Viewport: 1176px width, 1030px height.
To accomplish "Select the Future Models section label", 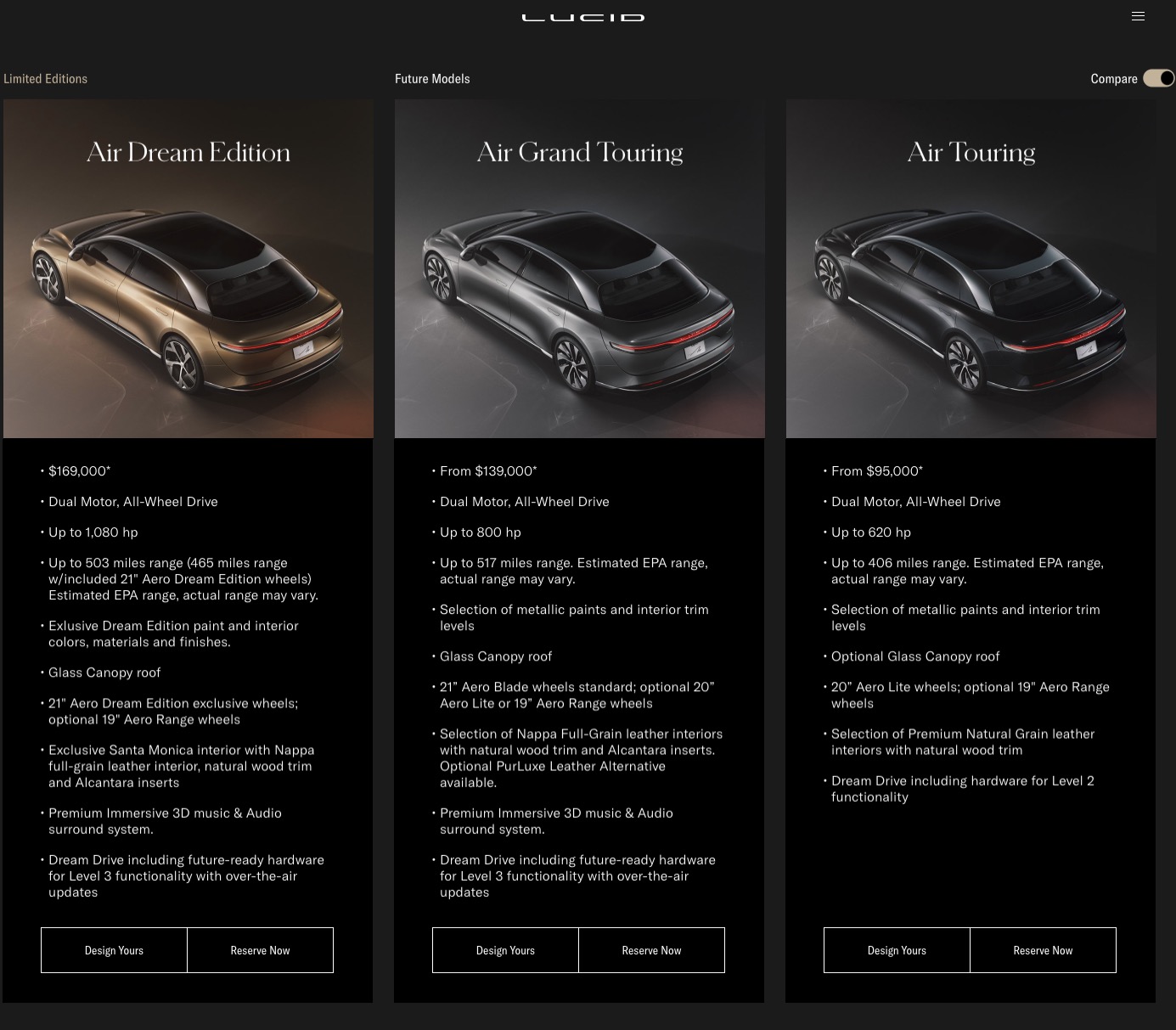I will 432,79.
